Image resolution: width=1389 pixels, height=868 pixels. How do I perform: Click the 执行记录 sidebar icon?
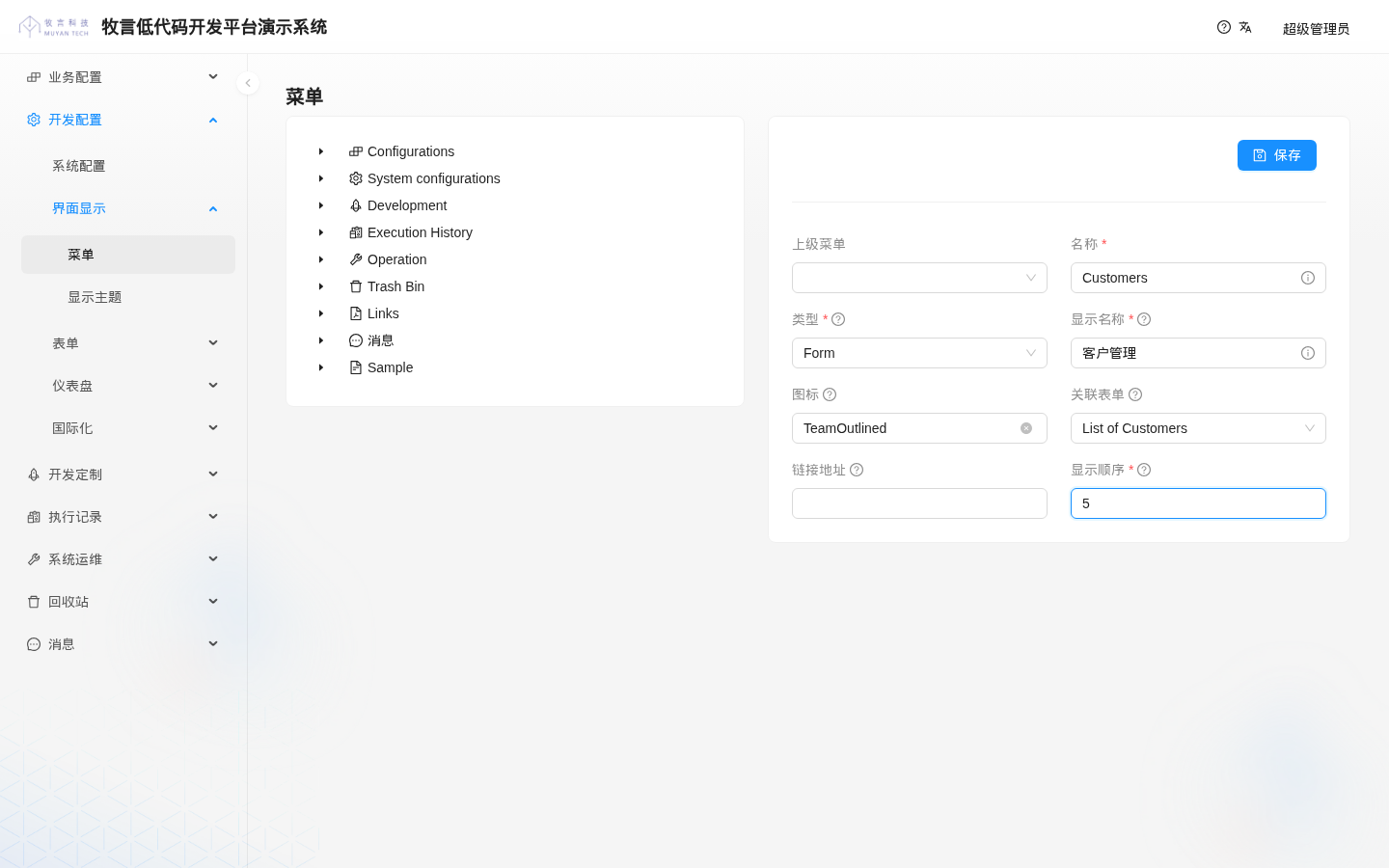(34, 517)
